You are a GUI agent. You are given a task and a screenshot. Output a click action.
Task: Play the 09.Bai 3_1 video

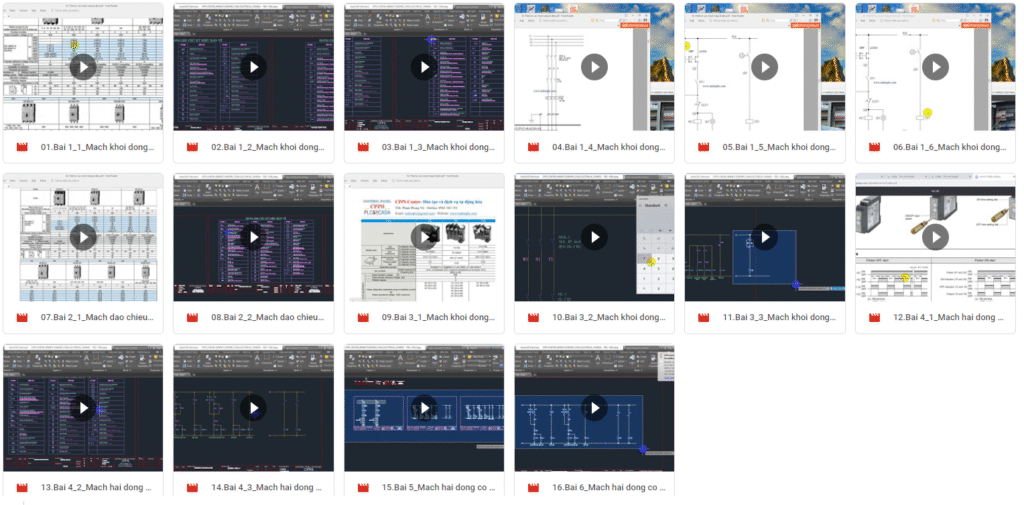tap(424, 237)
